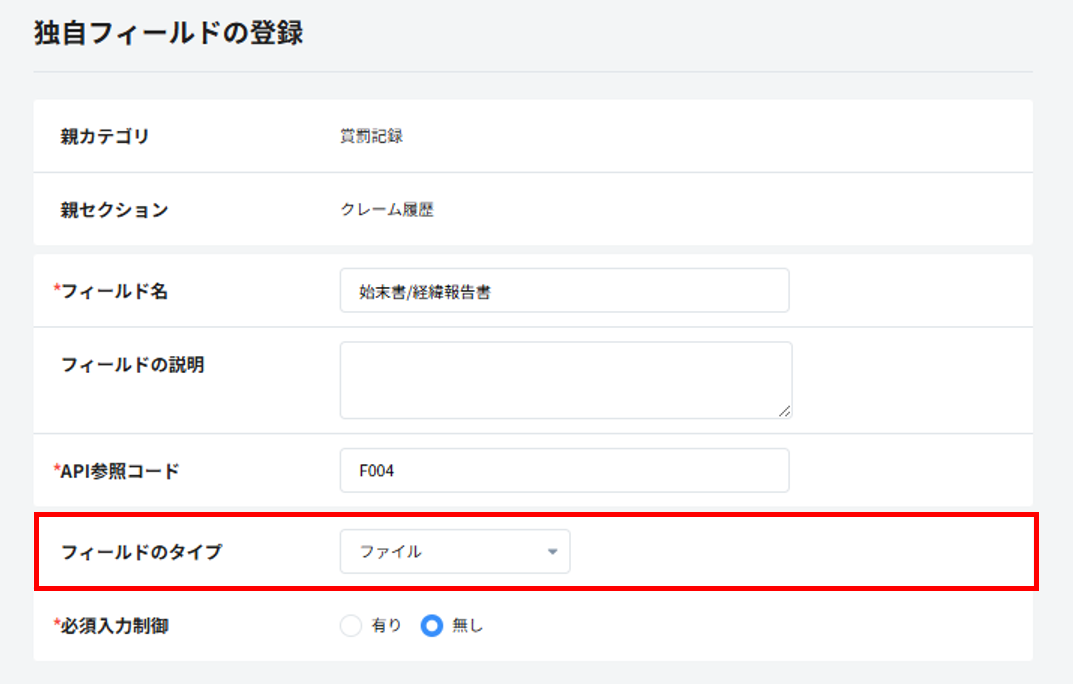Click the 賞罰記録 parent category value

click(371, 137)
